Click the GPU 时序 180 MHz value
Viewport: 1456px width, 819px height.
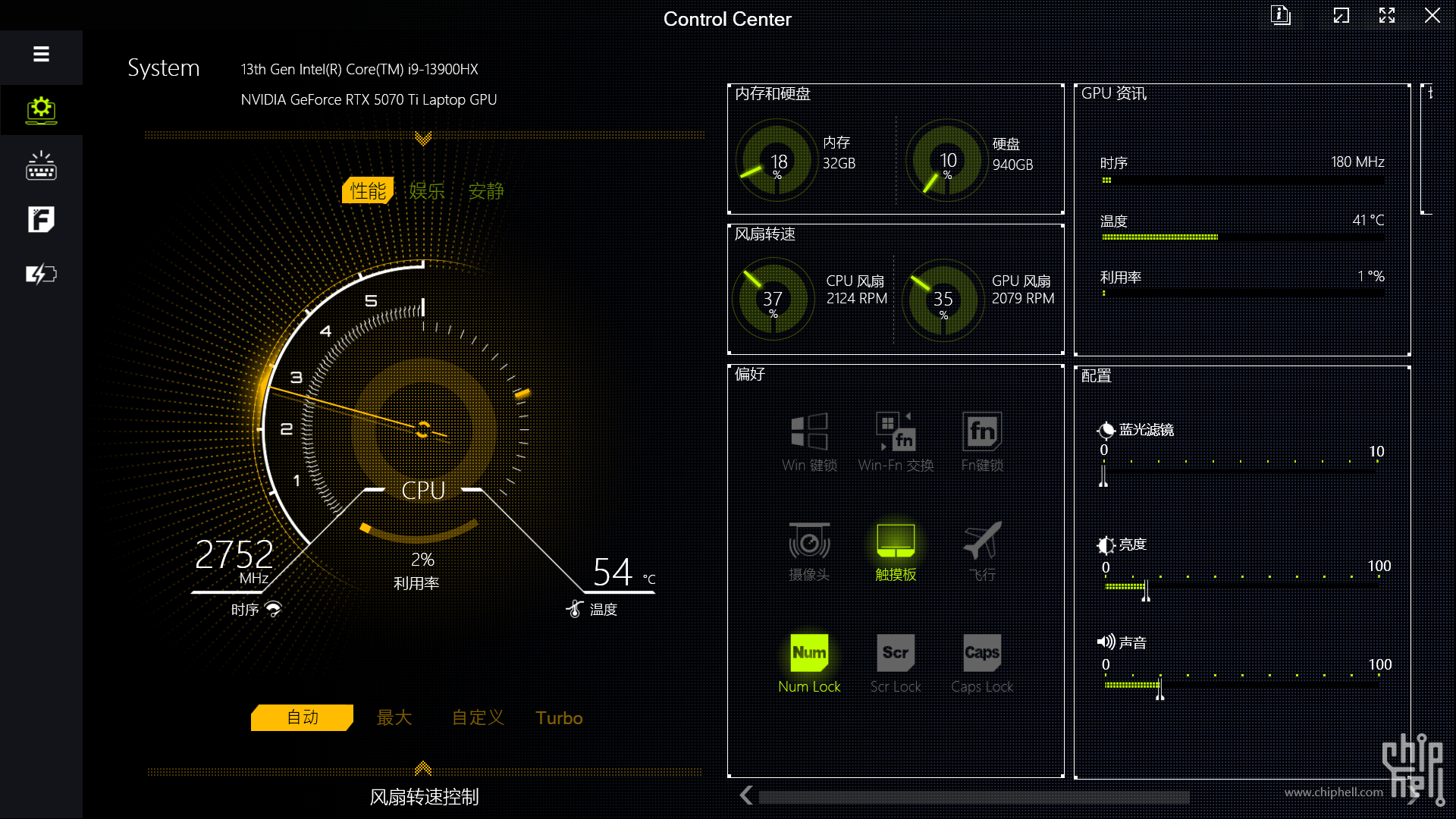[1357, 162]
